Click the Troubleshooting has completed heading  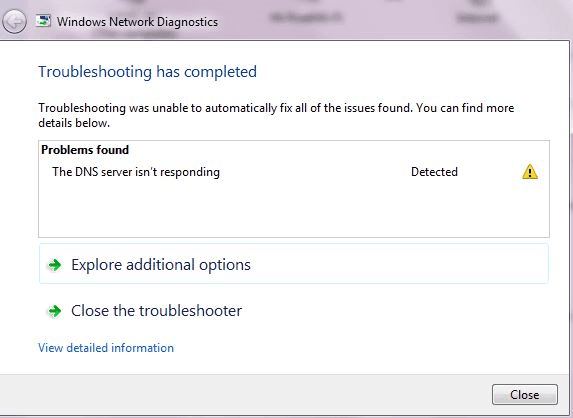point(147,72)
